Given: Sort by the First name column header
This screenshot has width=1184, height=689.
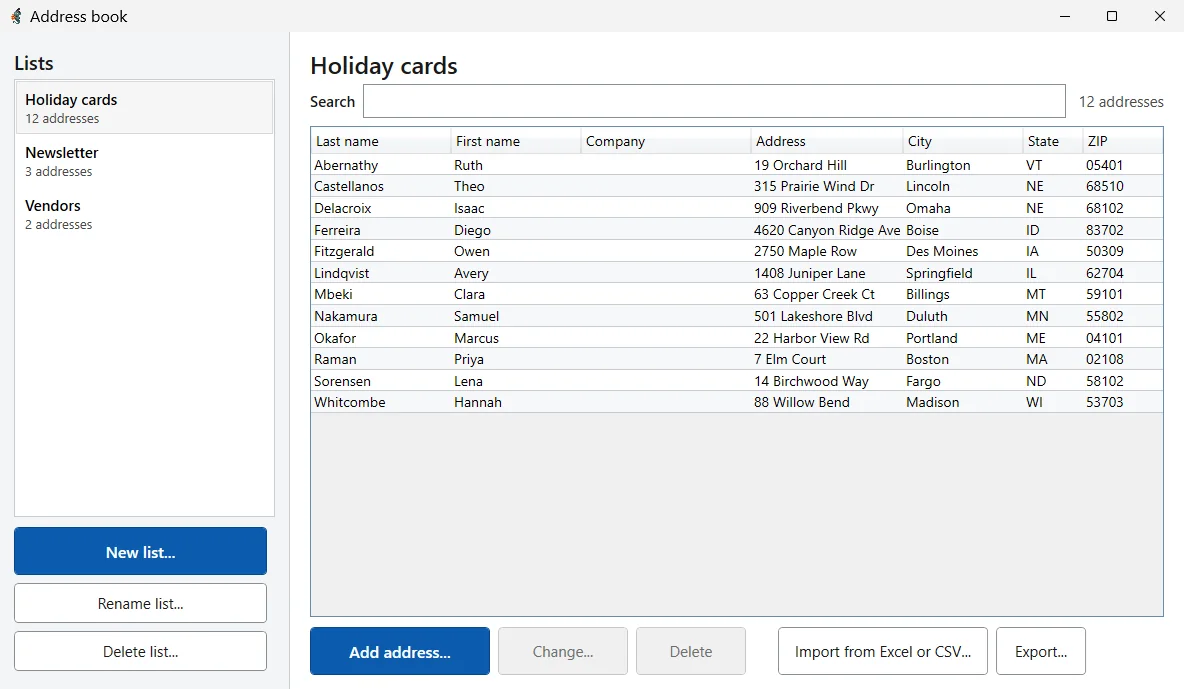Looking at the screenshot, I should [x=516, y=141].
